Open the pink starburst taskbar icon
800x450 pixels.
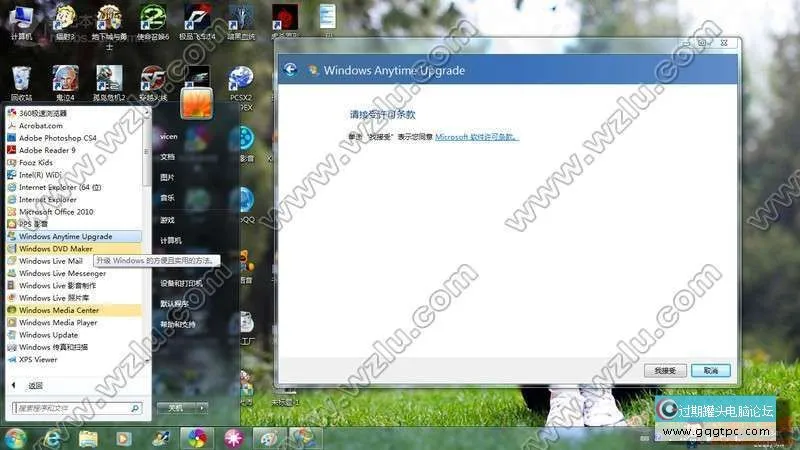point(234,438)
